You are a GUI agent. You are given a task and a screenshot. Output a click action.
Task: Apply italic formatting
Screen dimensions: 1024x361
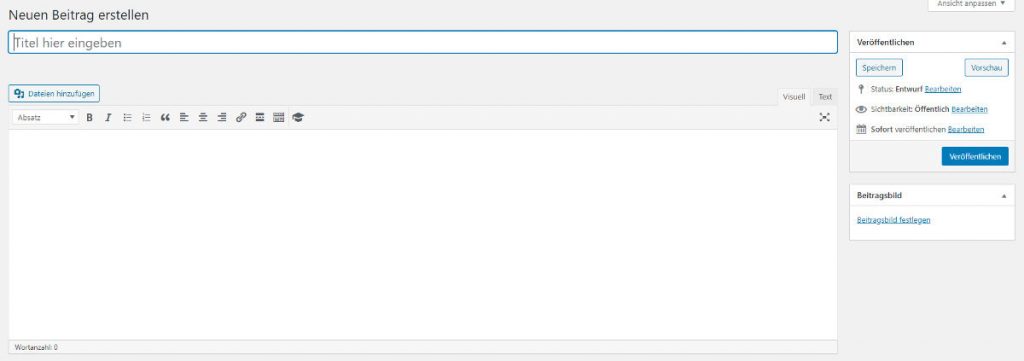[x=108, y=118]
